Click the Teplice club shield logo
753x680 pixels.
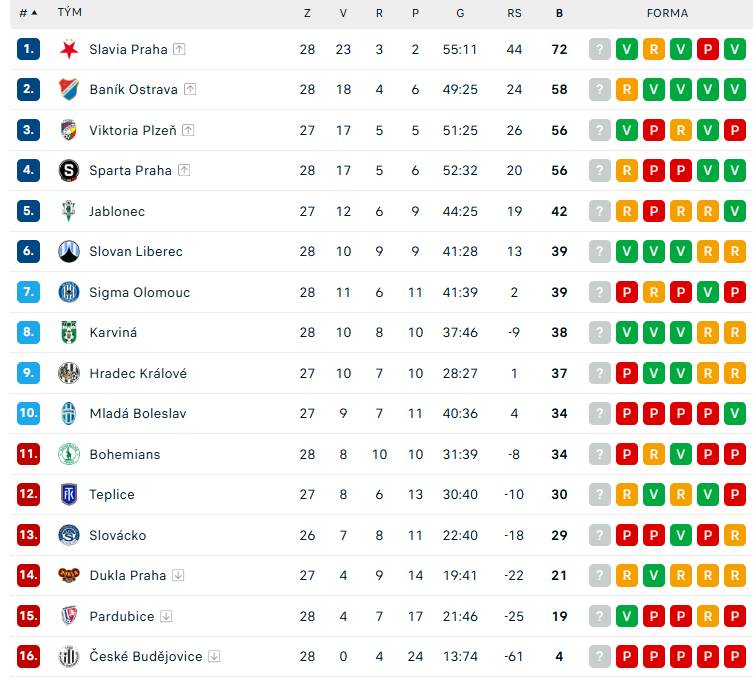coord(69,494)
